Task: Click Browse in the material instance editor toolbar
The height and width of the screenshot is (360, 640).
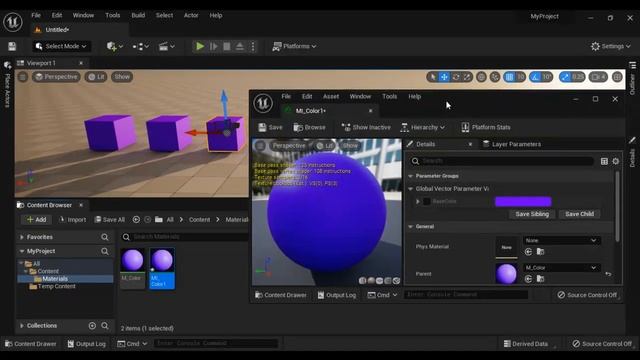Action: (x=309, y=127)
